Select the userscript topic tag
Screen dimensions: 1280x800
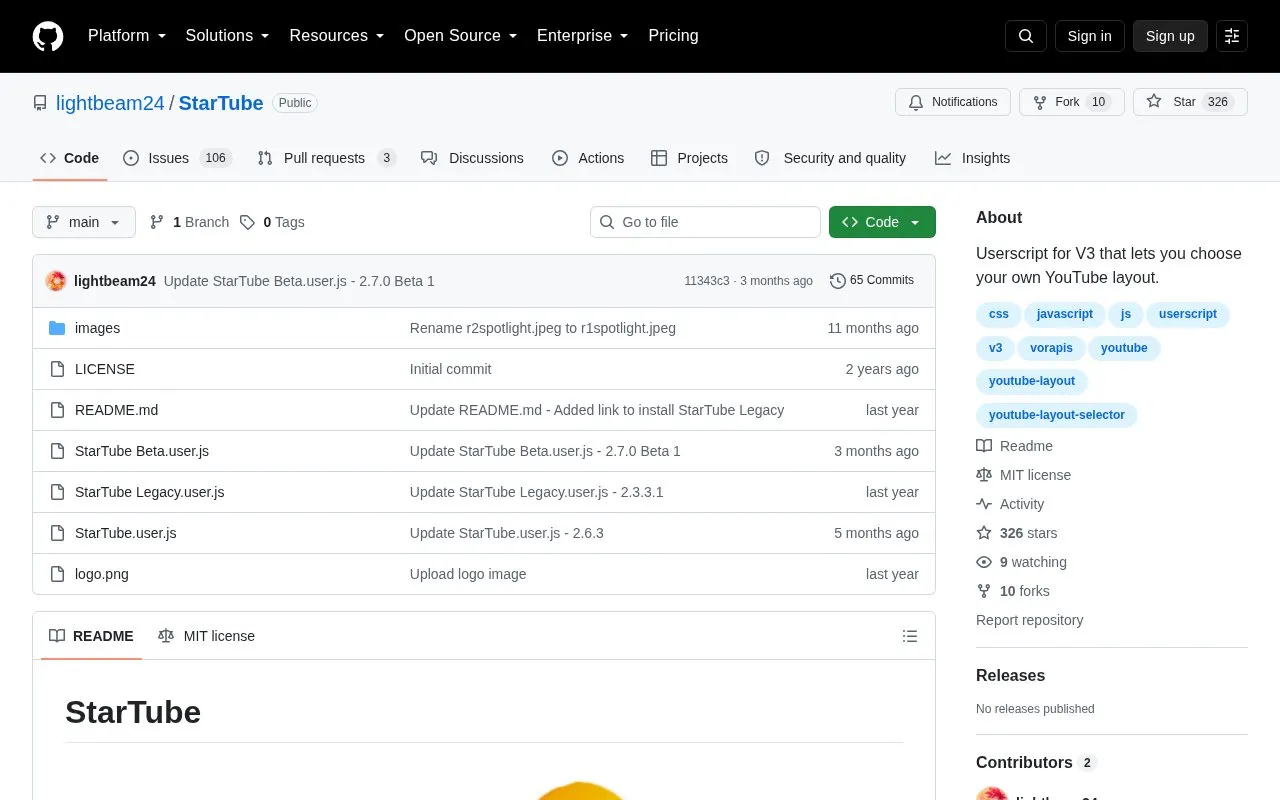[1188, 314]
